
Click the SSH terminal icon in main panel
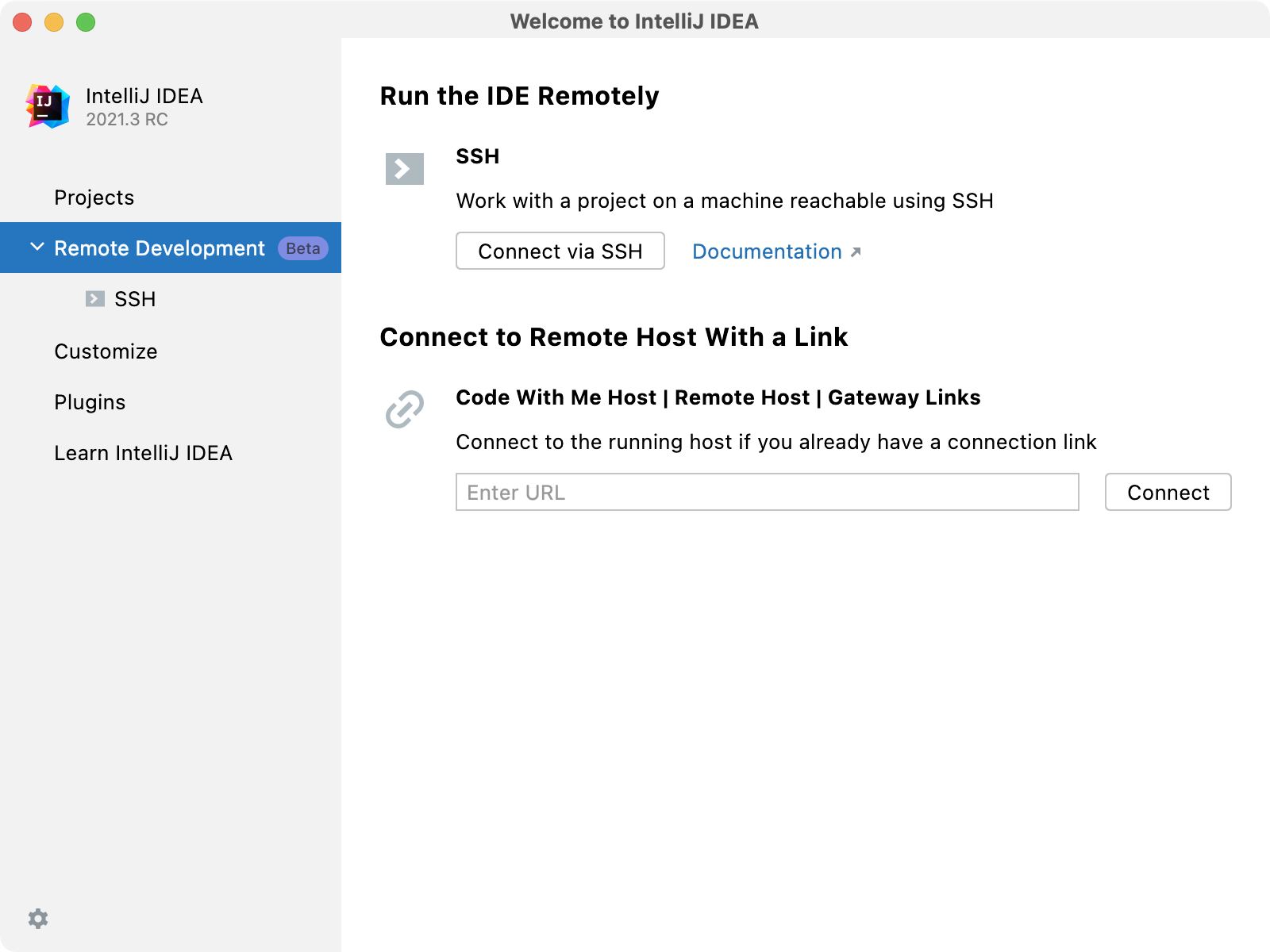(x=405, y=169)
